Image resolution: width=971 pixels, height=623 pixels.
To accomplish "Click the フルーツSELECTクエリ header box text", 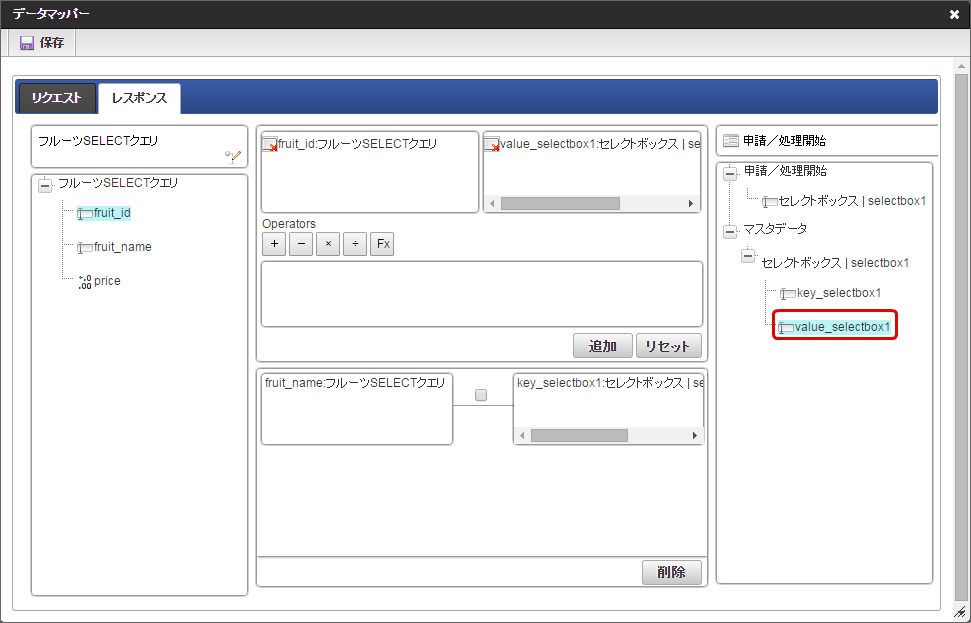I will [98, 141].
